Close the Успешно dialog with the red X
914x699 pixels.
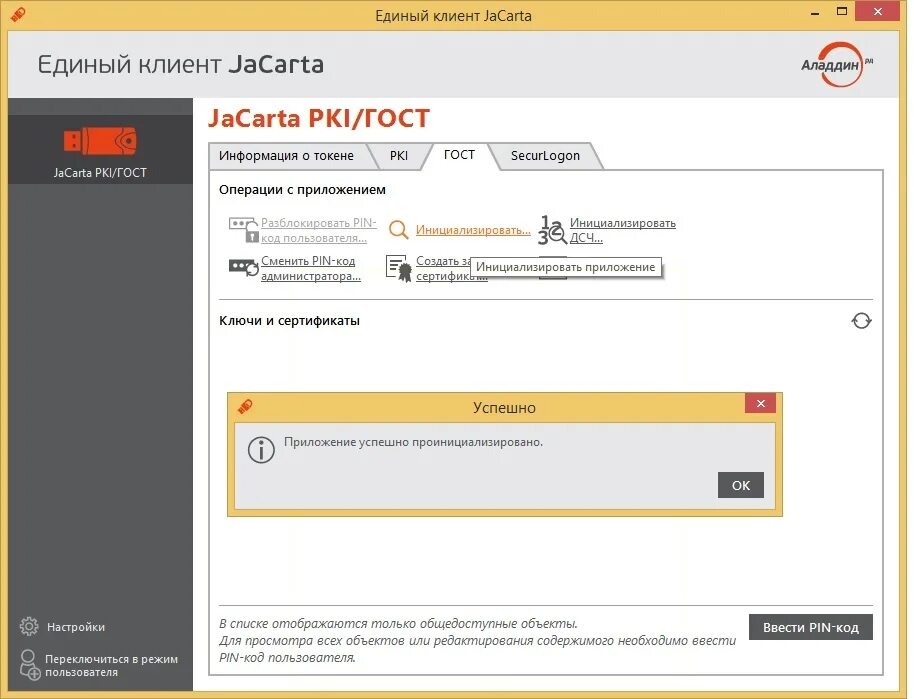point(760,403)
